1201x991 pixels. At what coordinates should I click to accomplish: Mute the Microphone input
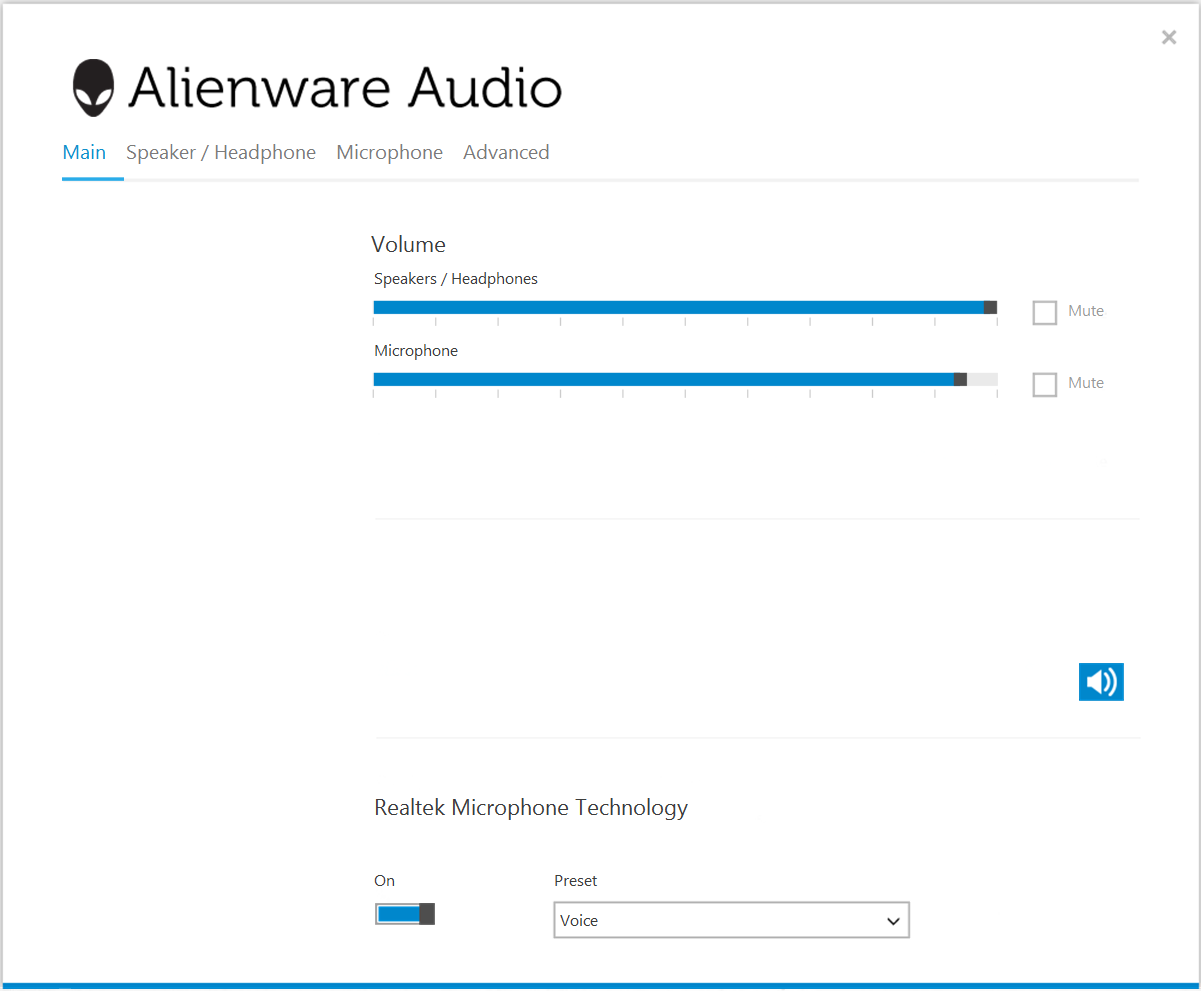(x=1045, y=384)
